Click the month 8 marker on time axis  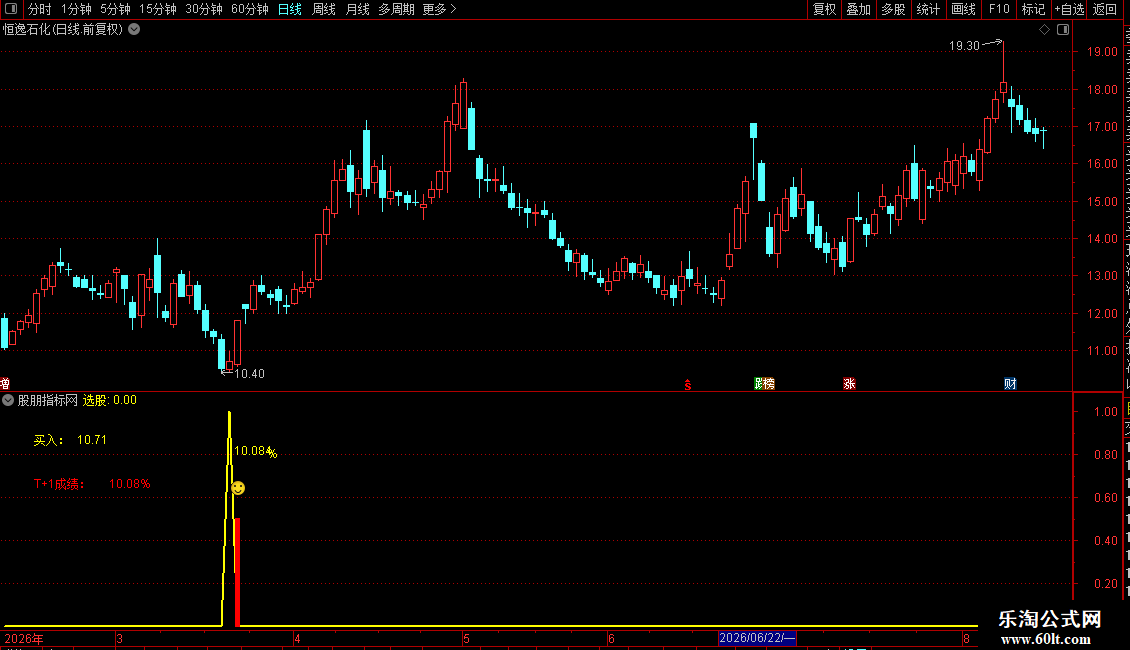966,638
